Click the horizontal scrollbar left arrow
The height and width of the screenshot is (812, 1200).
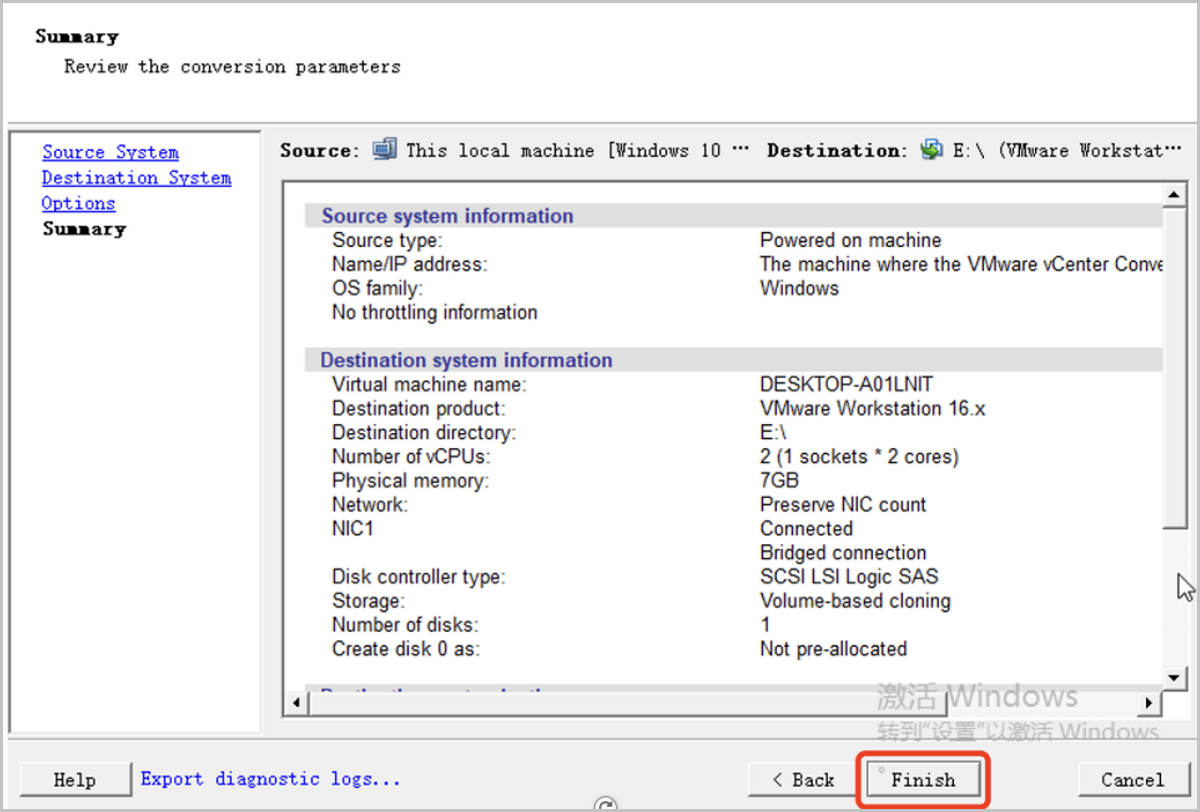[x=295, y=703]
